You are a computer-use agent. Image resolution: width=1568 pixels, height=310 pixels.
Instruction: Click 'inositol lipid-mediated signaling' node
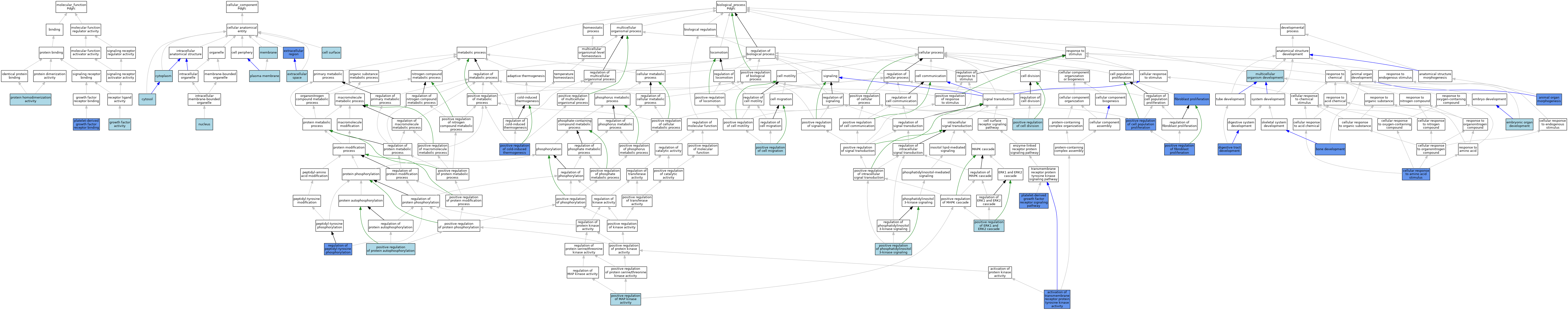(x=948, y=149)
